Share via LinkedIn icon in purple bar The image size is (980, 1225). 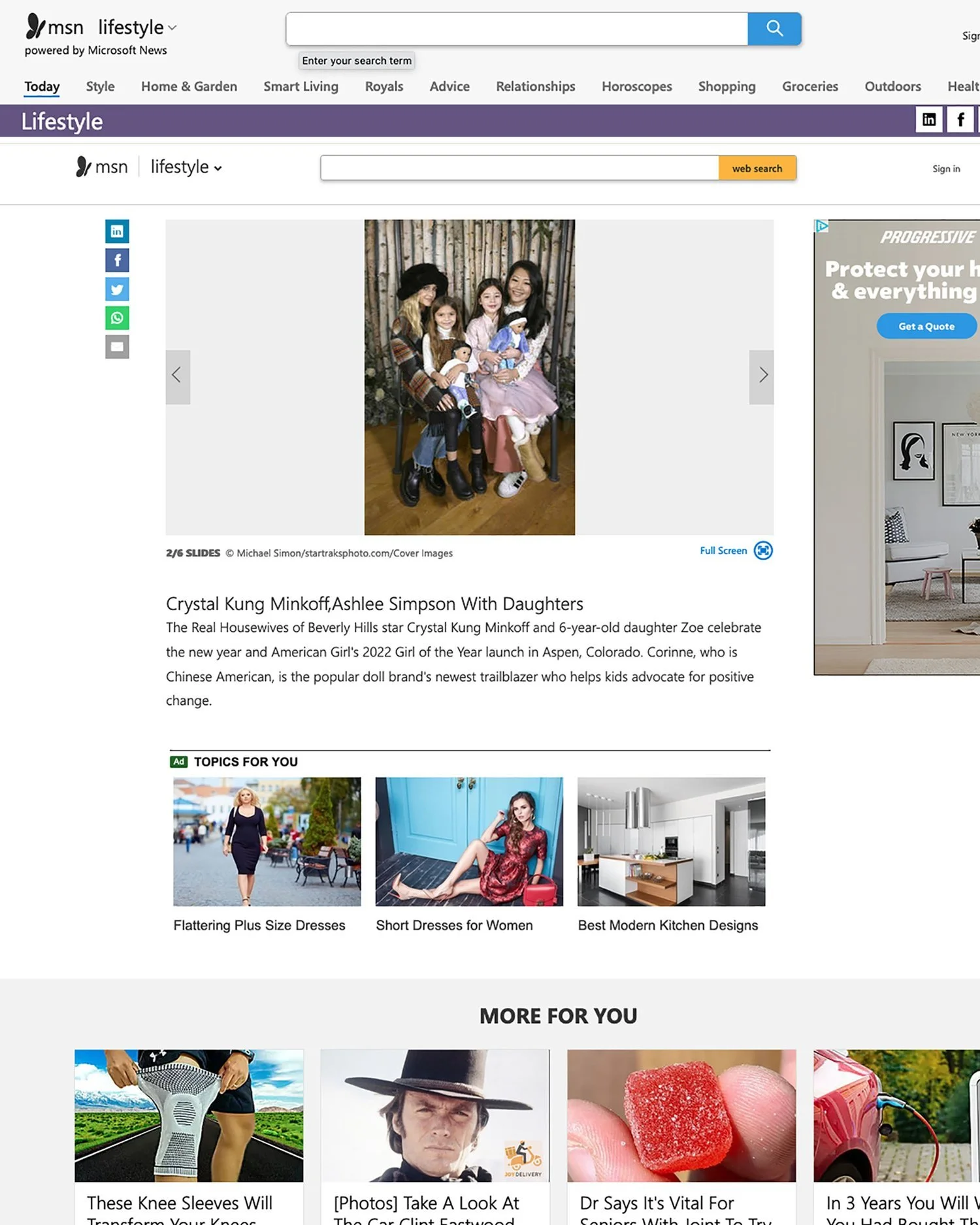(x=928, y=120)
